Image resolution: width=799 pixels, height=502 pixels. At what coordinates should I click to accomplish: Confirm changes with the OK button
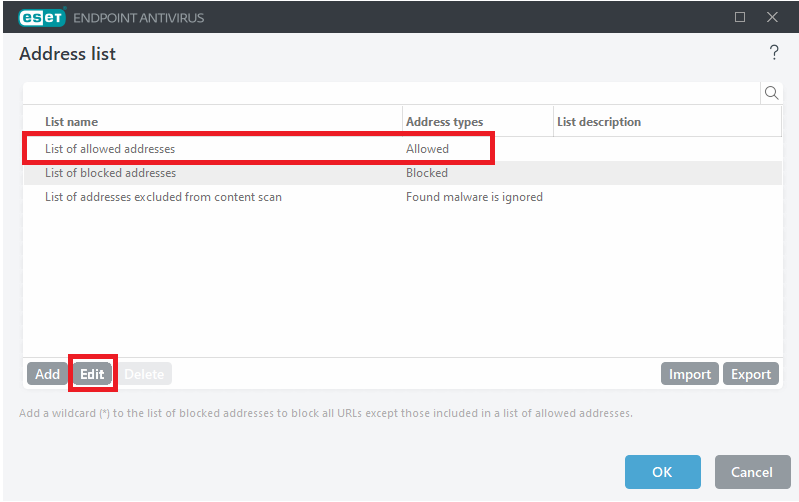(x=662, y=472)
